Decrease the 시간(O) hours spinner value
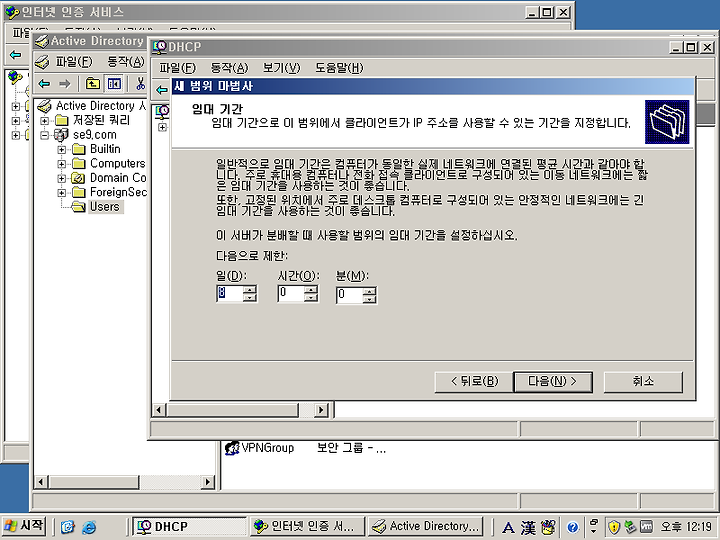 [311, 298]
